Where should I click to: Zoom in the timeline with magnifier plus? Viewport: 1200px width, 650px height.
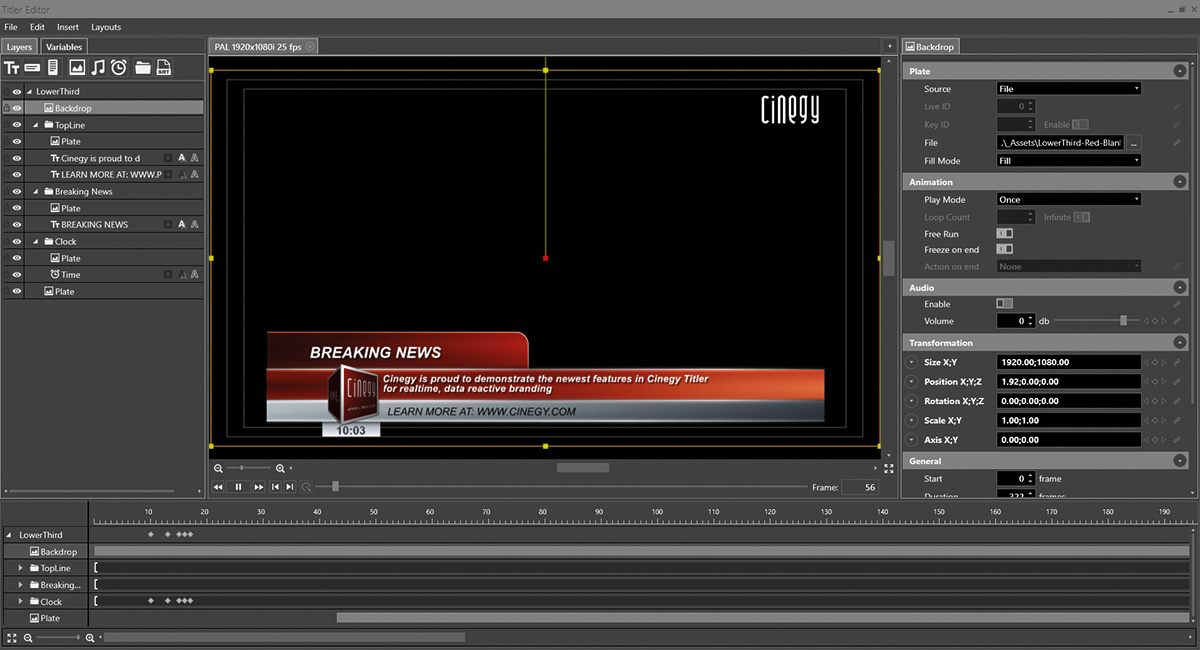click(x=90, y=637)
